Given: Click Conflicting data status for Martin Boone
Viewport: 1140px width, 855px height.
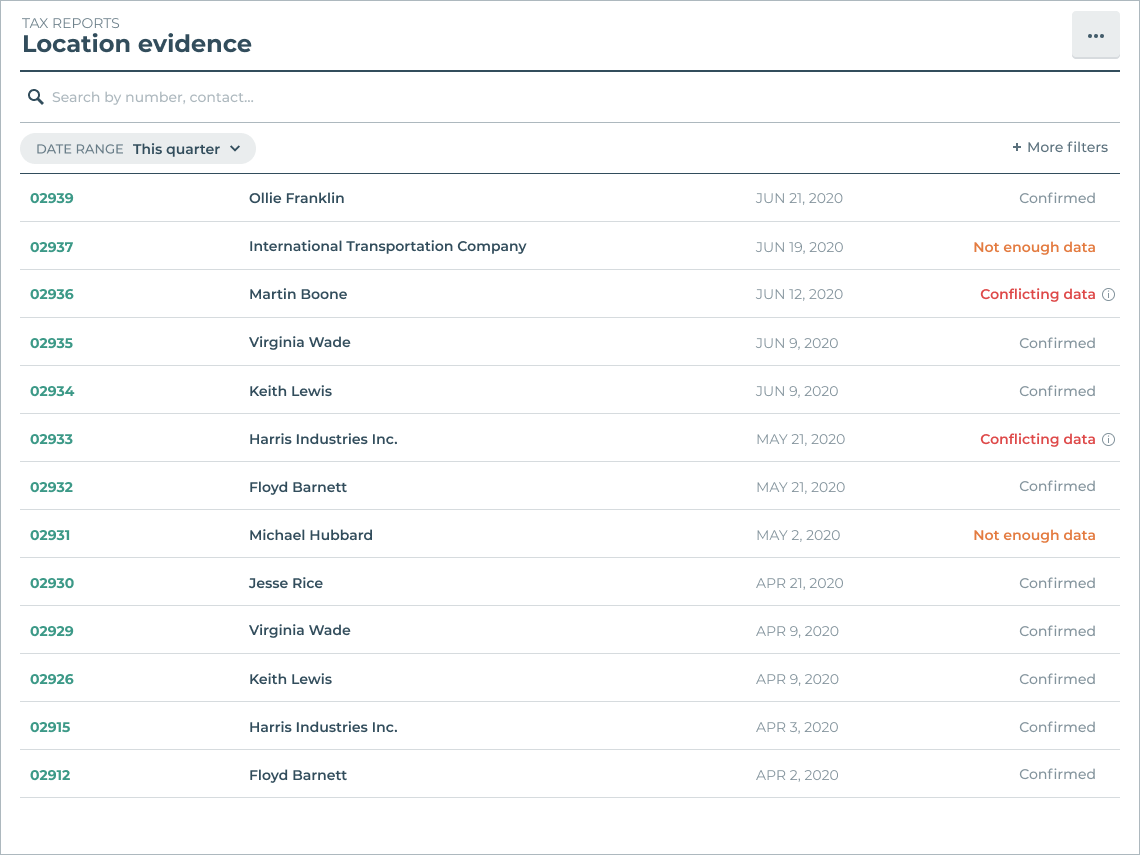Looking at the screenshot, I should [x=1037, y=294].
